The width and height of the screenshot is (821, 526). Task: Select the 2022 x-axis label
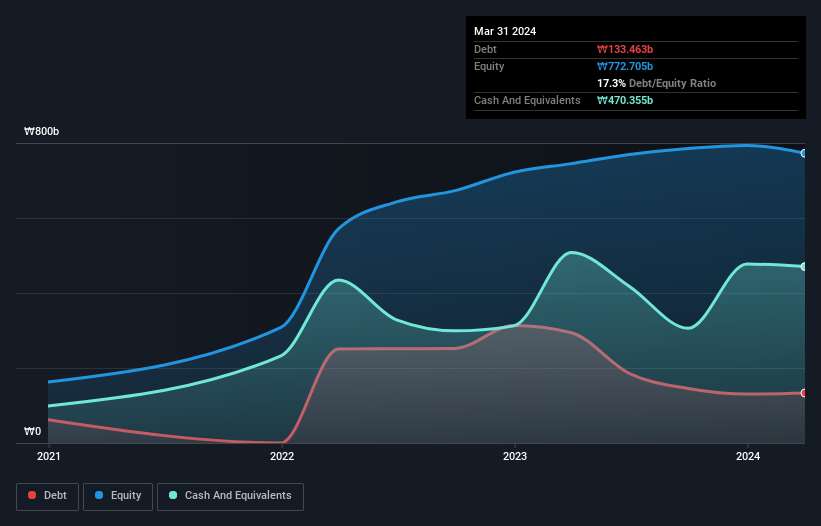(282, 456)
